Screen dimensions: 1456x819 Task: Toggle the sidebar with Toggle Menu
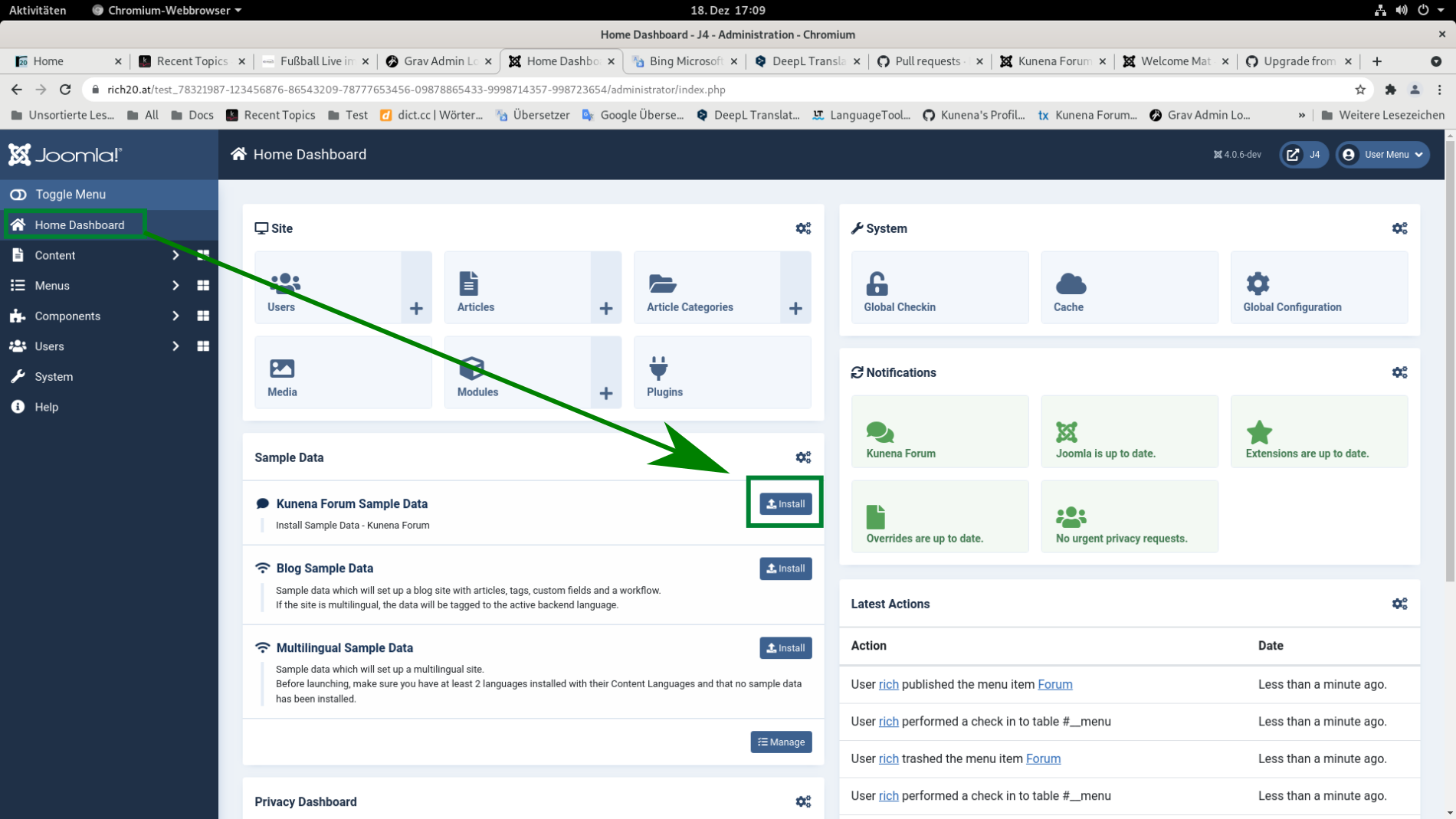click(69, 195)
